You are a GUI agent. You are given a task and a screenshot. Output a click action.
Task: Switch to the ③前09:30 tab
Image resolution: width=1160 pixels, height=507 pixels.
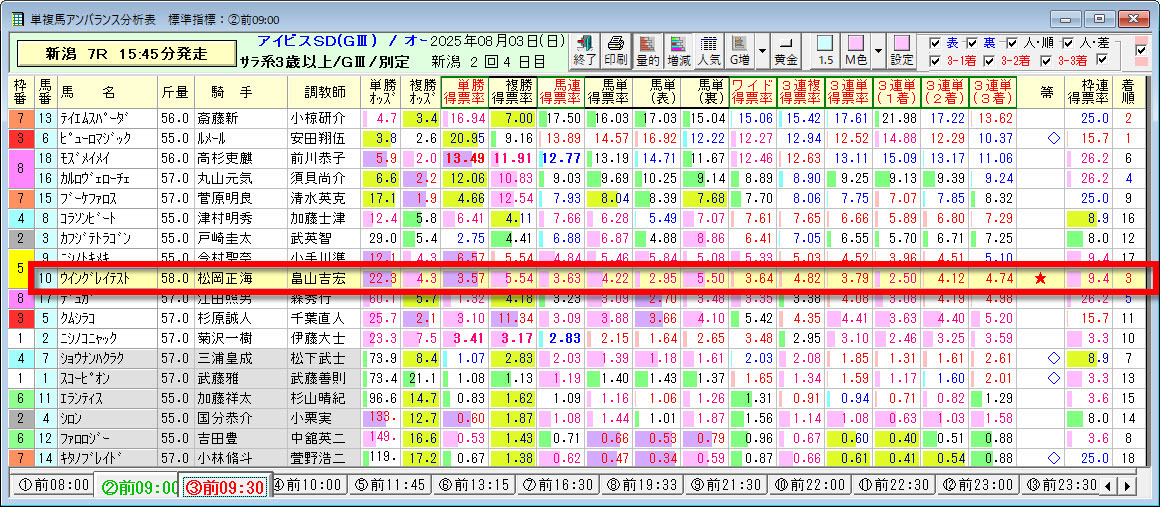[225, 486]
